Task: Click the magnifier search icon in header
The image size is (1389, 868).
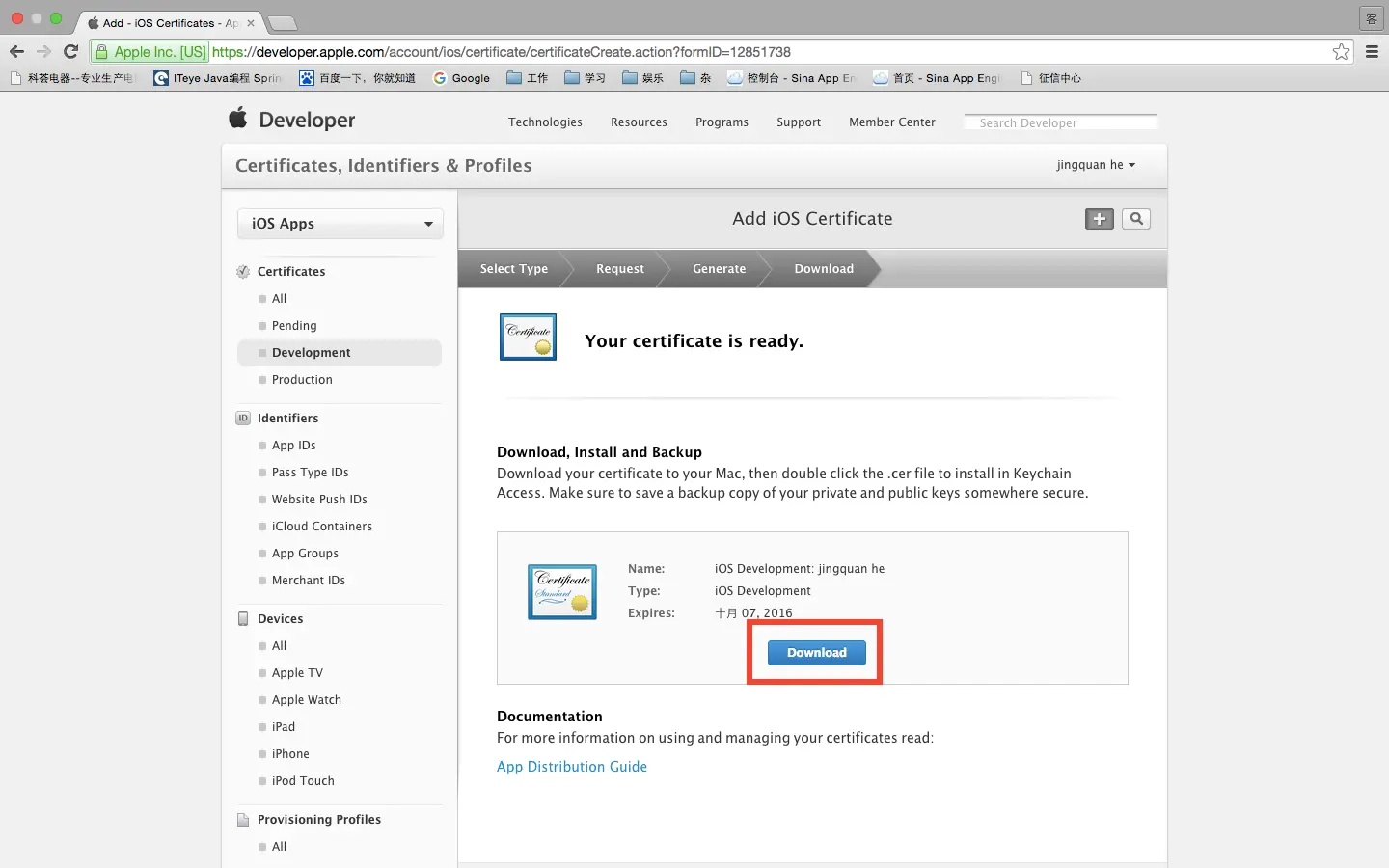Action: pyautogui.click(x=1136, y=219)
